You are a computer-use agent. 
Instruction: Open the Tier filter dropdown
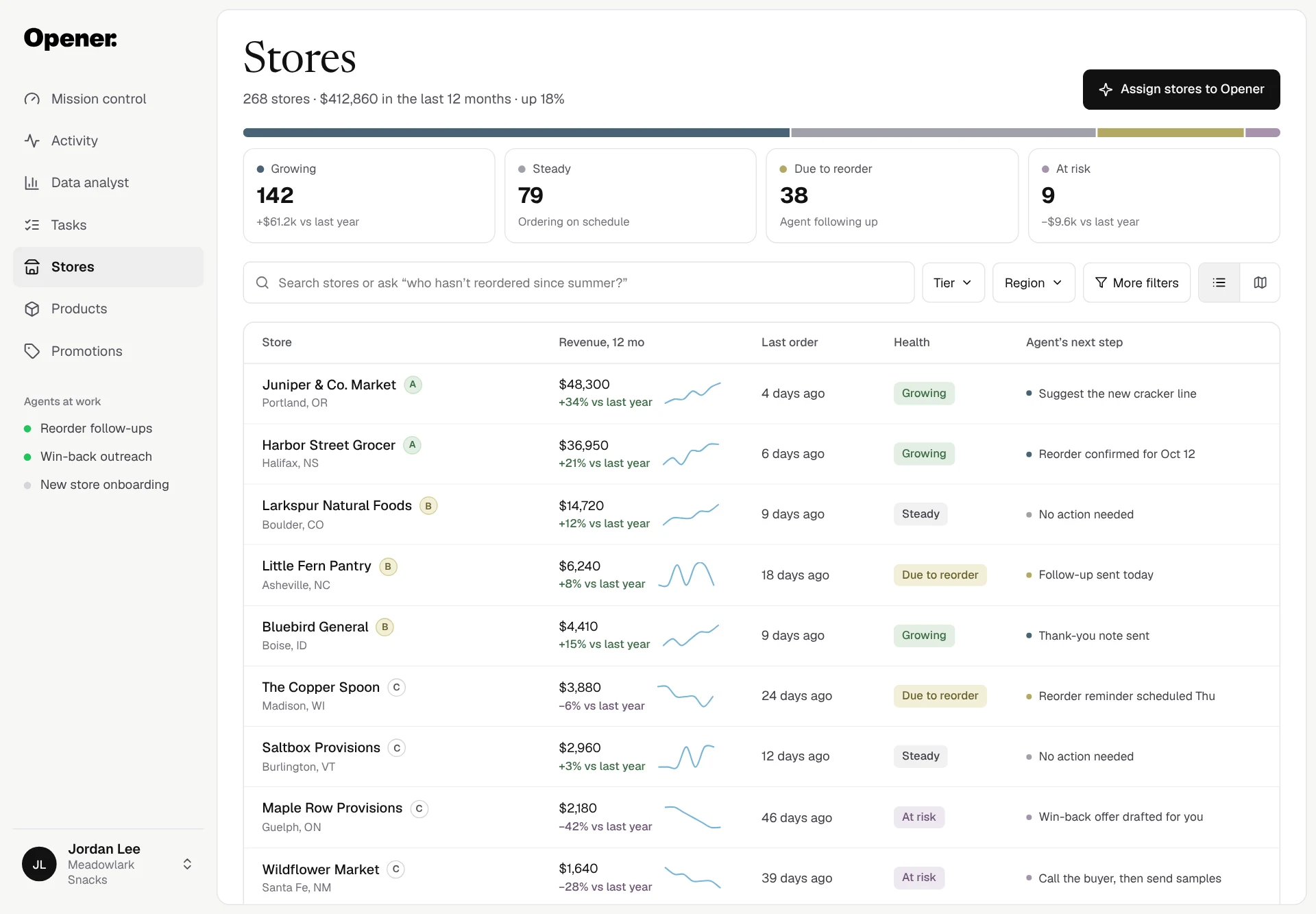(x=953, y=282)
